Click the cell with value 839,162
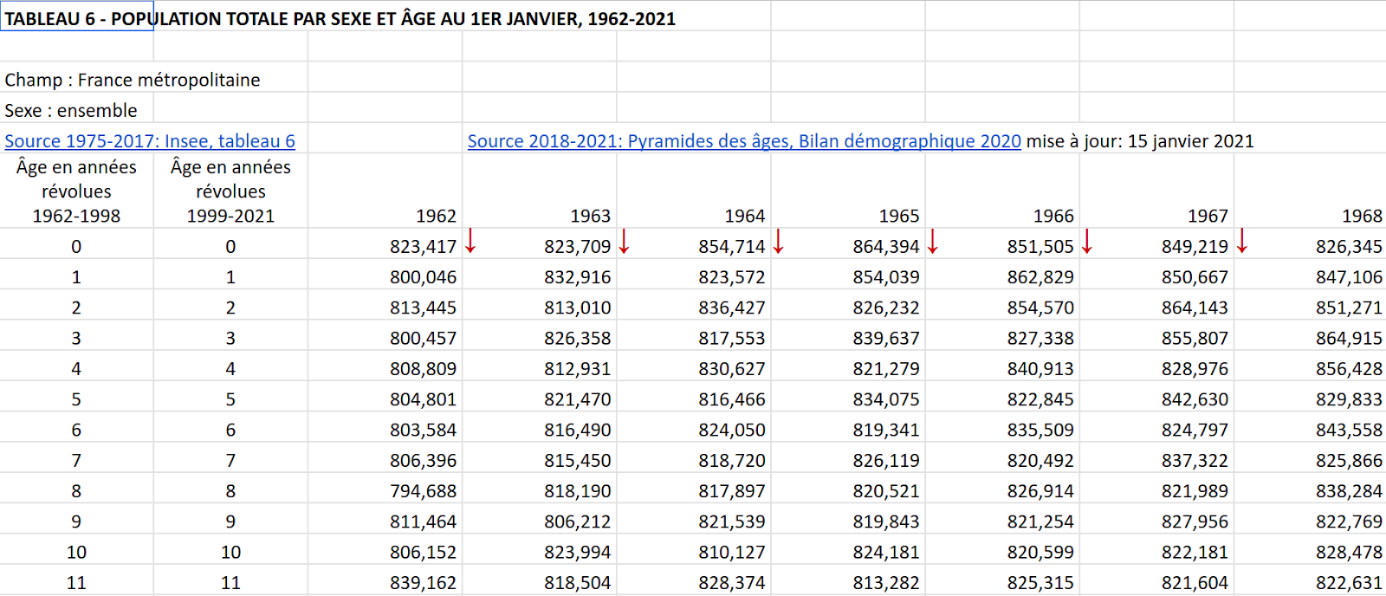This screenshot has width=1386, height=596. point(385,582)
